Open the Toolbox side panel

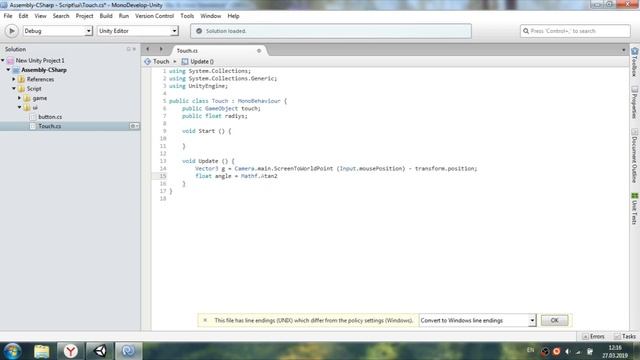pos(634,62)
